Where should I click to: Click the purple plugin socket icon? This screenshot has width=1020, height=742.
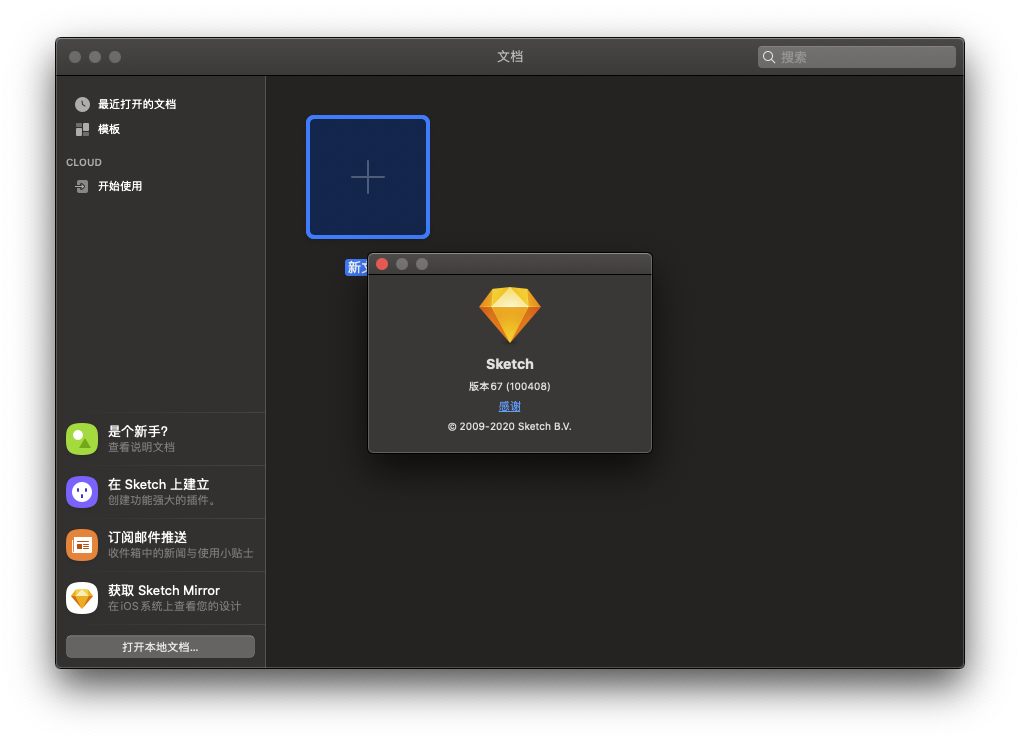[x=82, y=492]
